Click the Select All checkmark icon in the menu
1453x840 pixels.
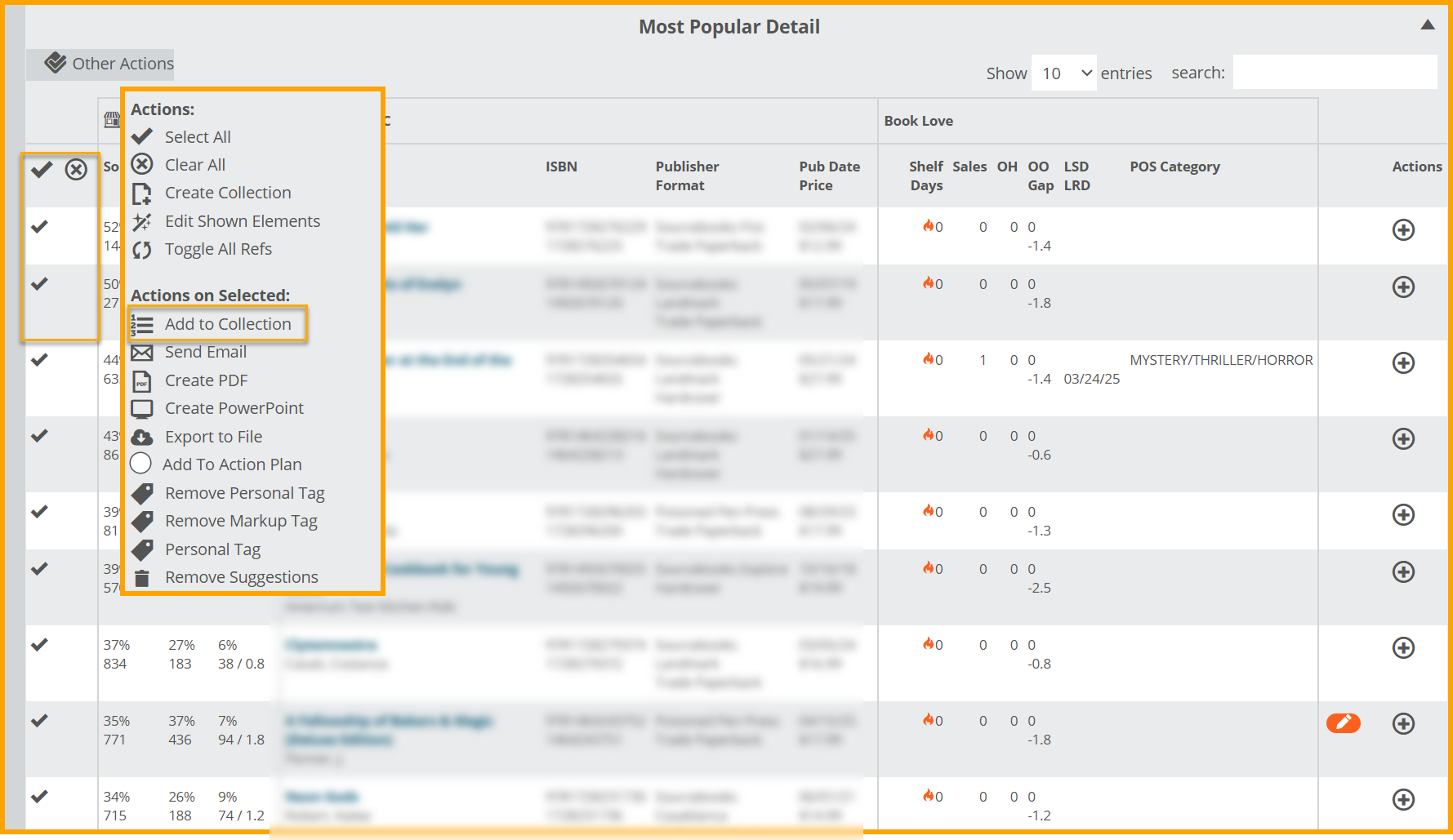(142, 136)
